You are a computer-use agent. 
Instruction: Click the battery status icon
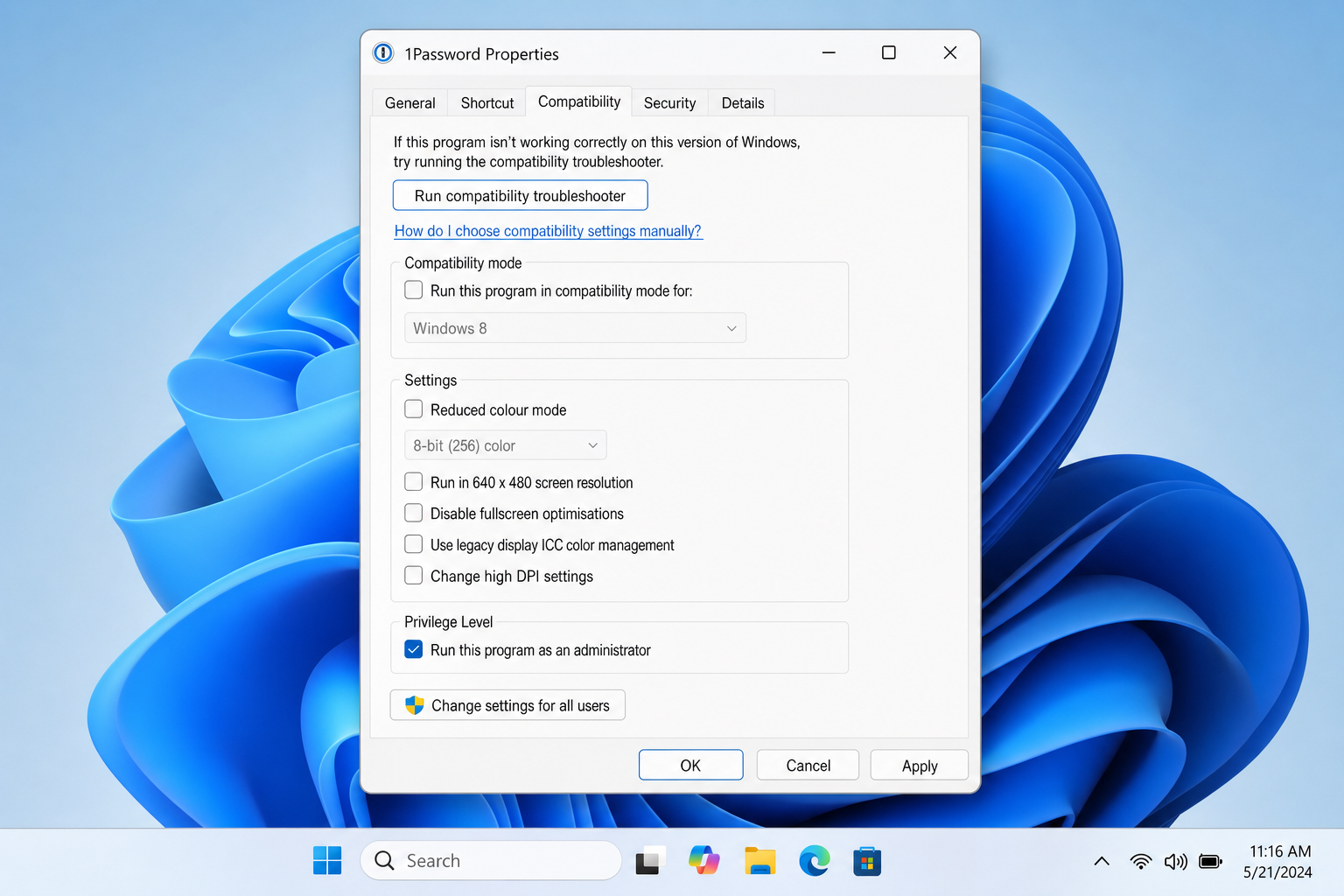[1211, 862]
